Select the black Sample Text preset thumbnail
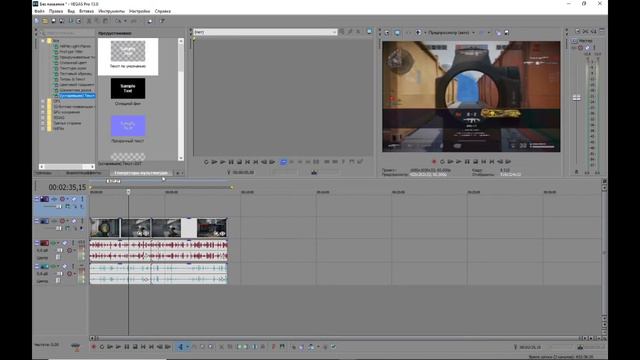The height and width of the screenshot is (360, 640). click(x=128, y=89)
